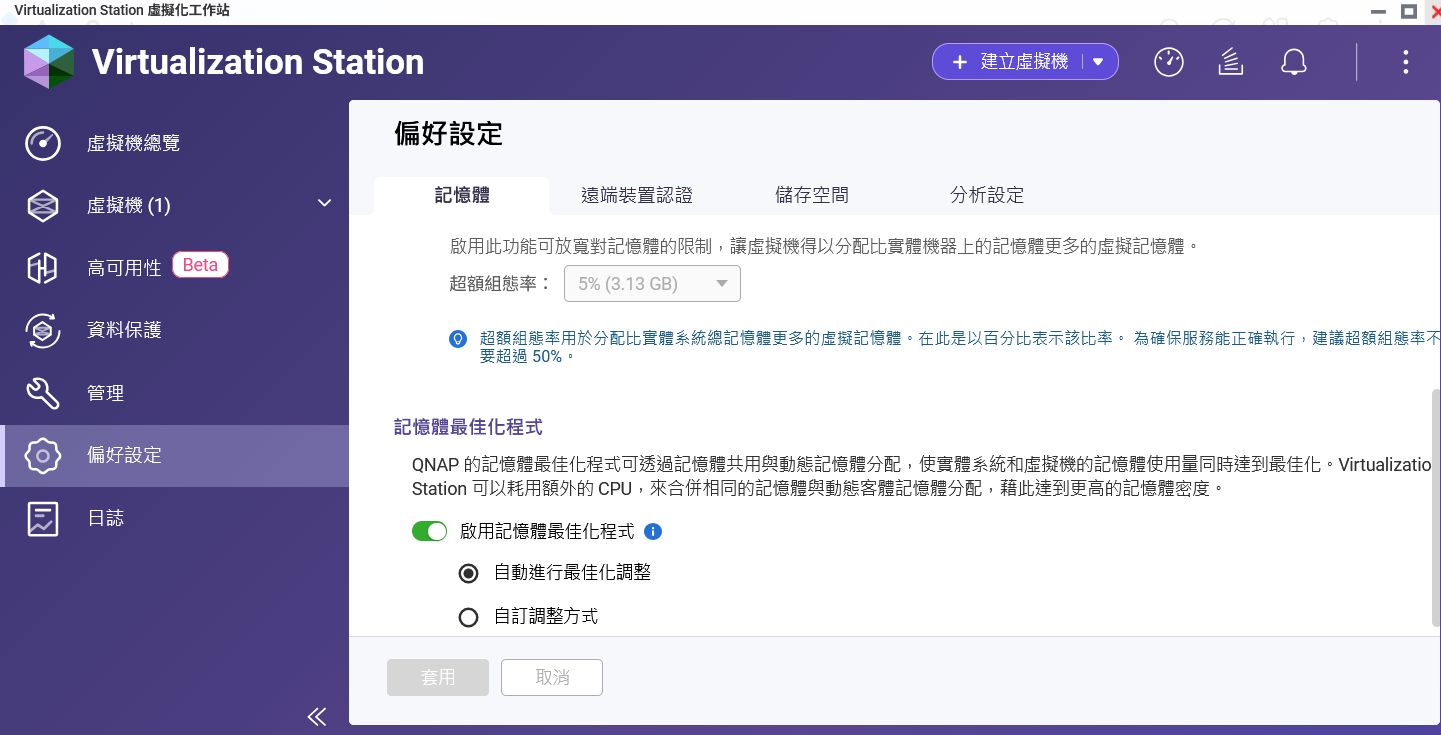Click the info icon beside 啟用記憶體最佳化程式
Viewport: 1441px width, 735px height.
[x=653, y=532]
